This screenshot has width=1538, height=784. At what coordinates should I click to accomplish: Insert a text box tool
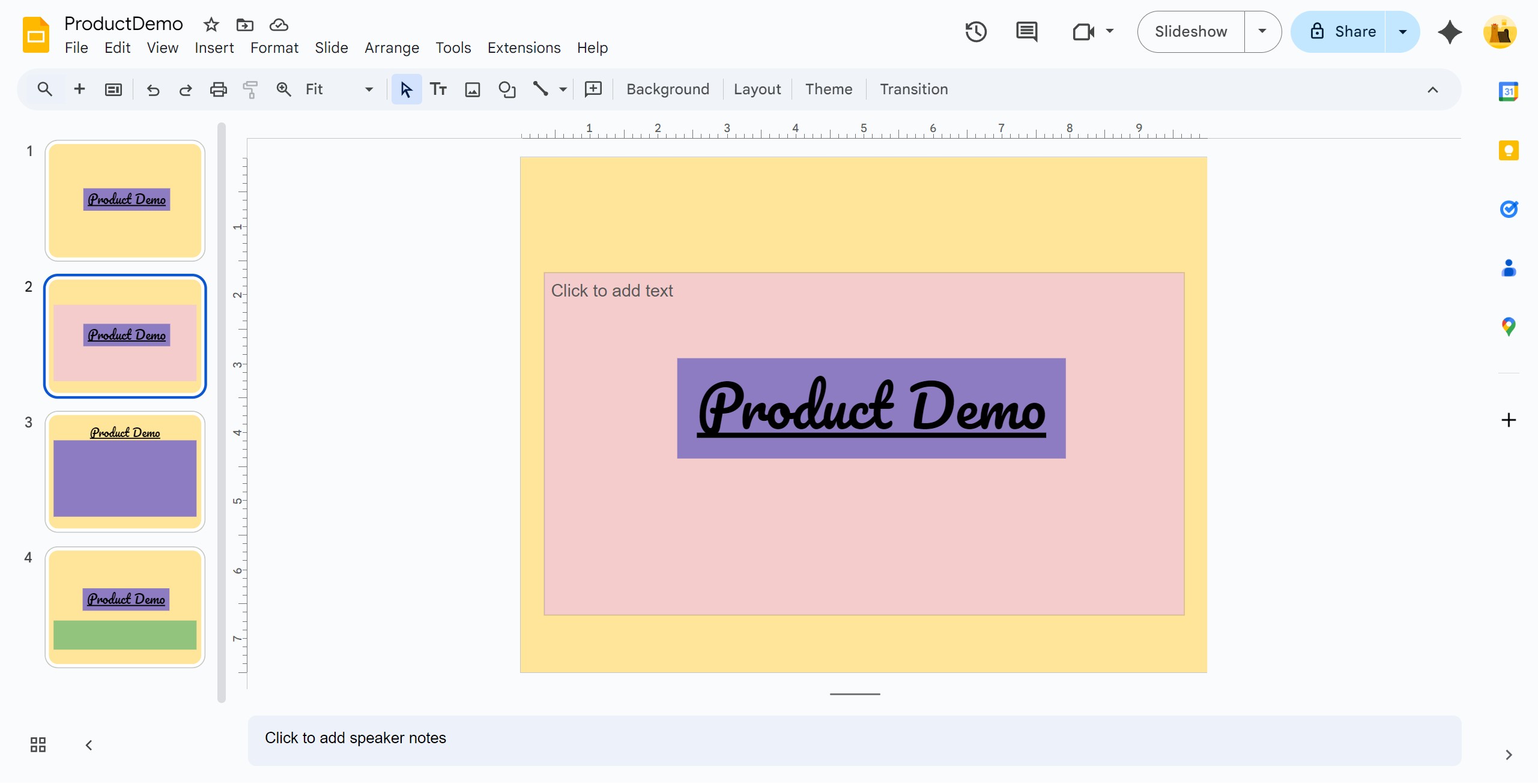(438, 89)
